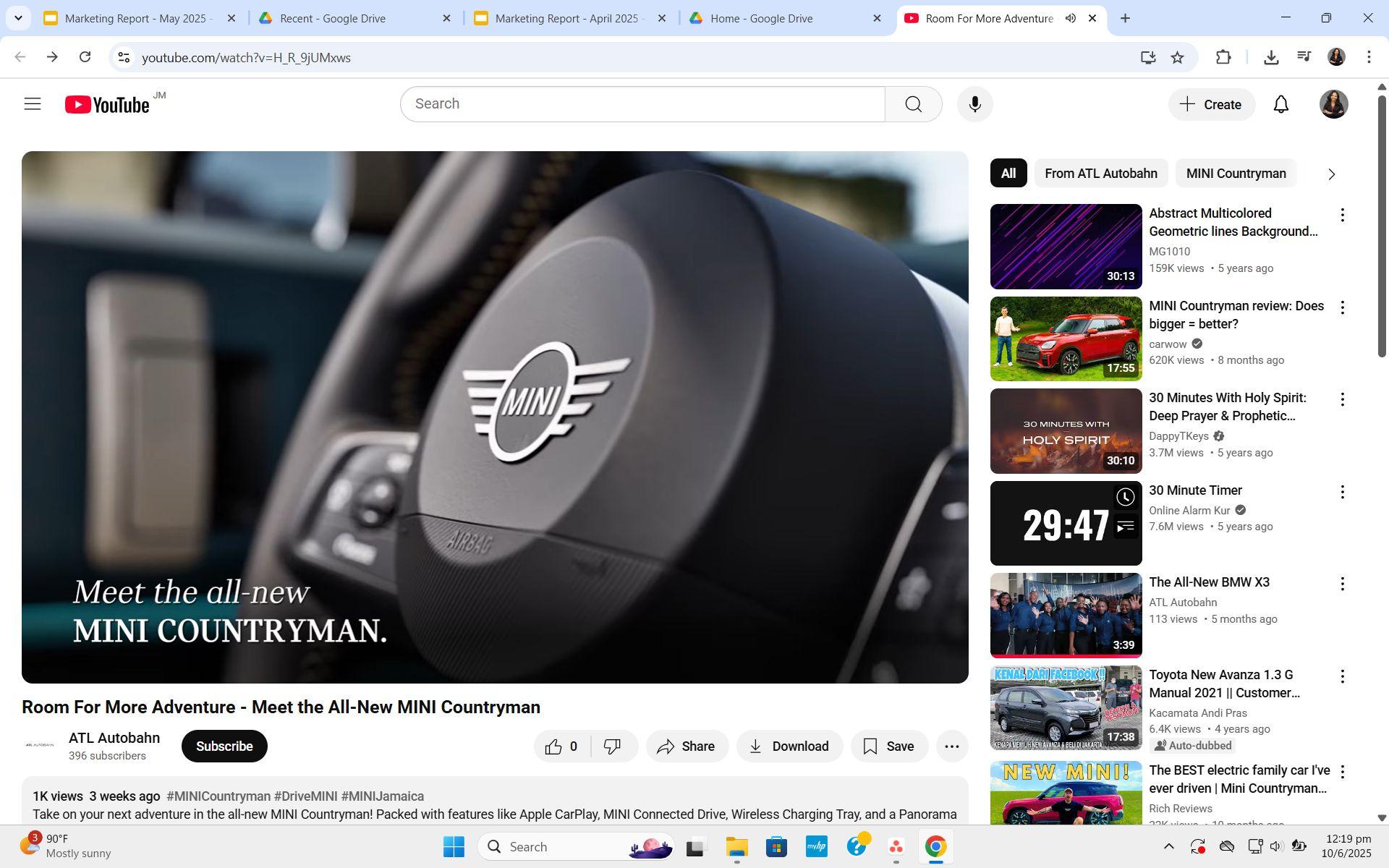Open carwow MINI Countryman review thumbnail
1389x868 pixels.
(x=1066, y=339)
